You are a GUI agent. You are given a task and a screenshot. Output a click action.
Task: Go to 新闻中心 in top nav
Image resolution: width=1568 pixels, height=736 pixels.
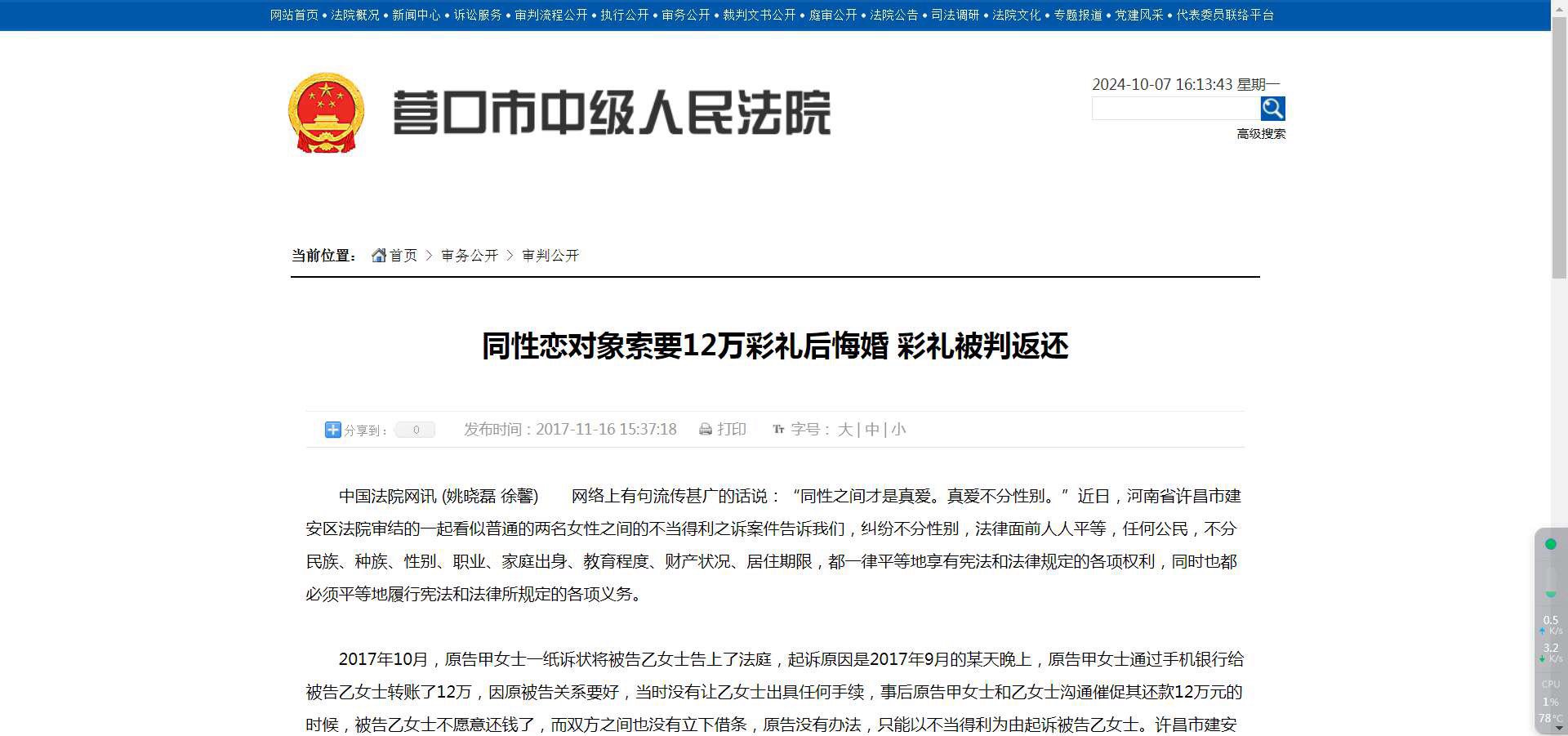[416, 15]
